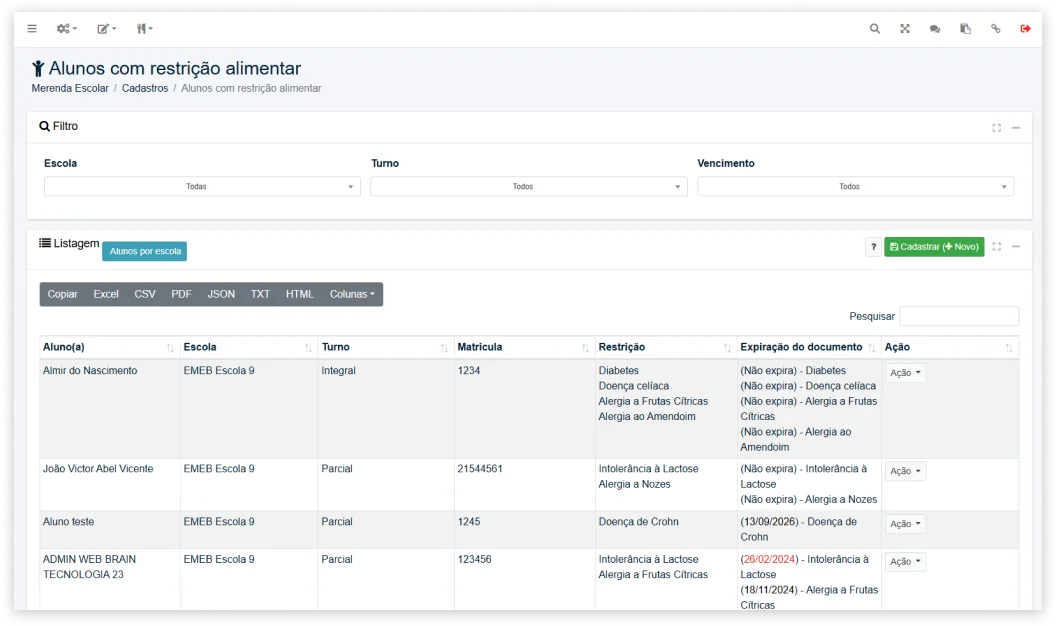This screenshot has height=626, width=1056.
Task: Open the pencil edit menu
Action: pyautogui.click(x=106, y=28)
